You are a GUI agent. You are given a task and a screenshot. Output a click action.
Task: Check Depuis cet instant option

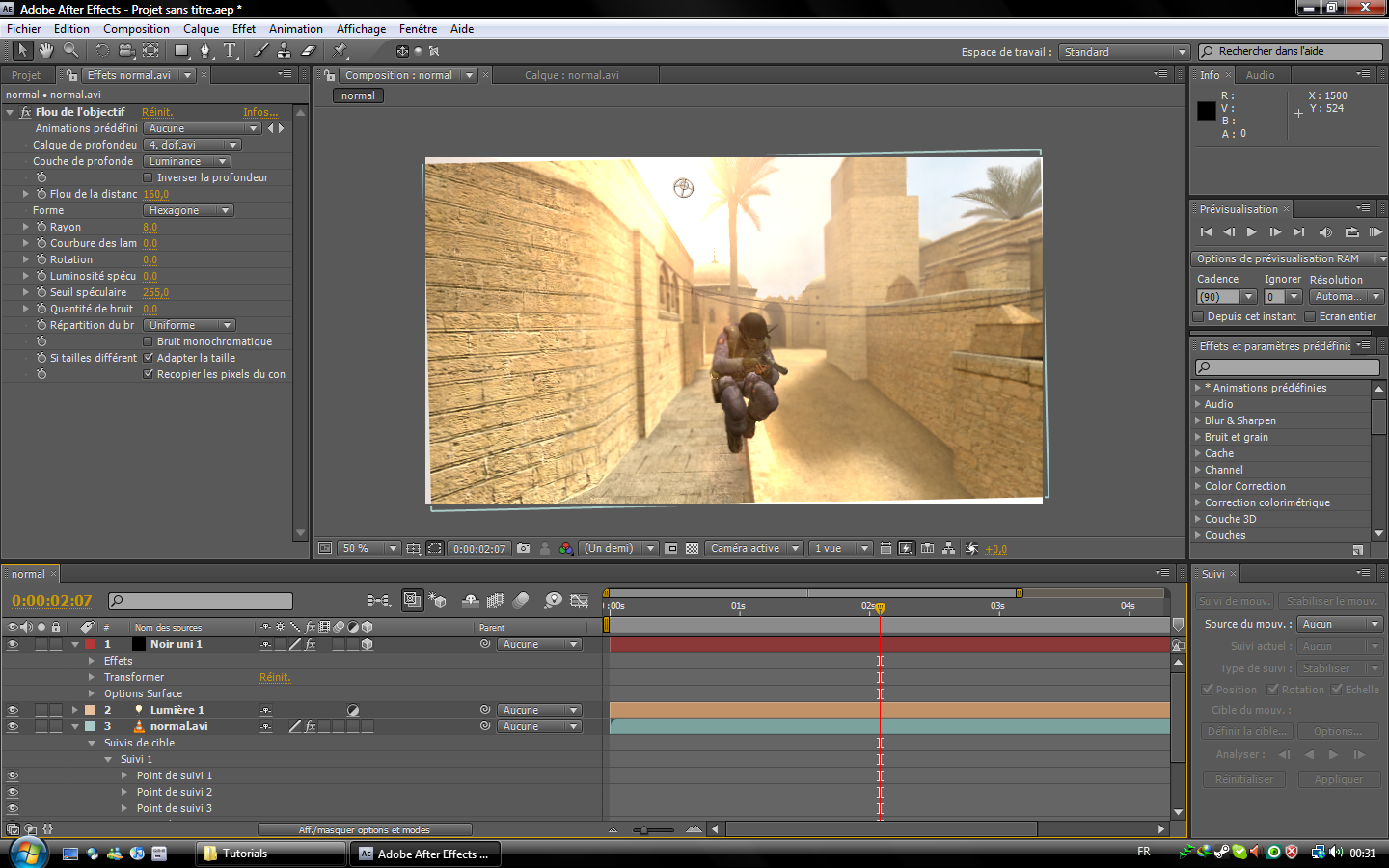click(1199, 316)
